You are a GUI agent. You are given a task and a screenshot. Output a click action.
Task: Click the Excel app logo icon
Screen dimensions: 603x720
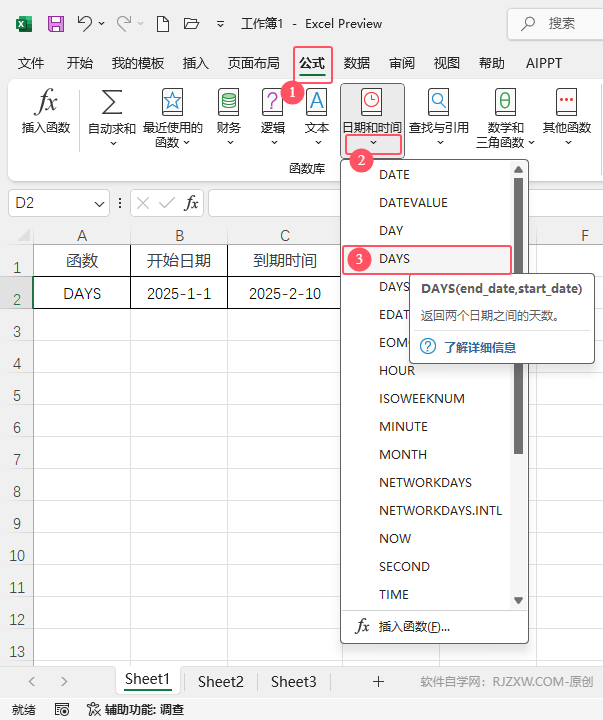(x=23, y=23)
